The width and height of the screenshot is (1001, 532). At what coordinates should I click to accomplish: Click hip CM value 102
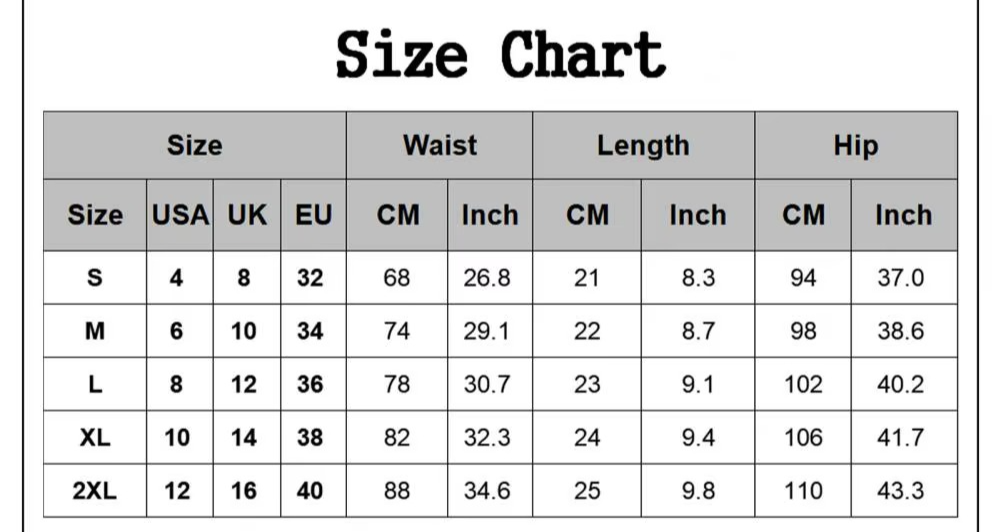tap(803, 384)
